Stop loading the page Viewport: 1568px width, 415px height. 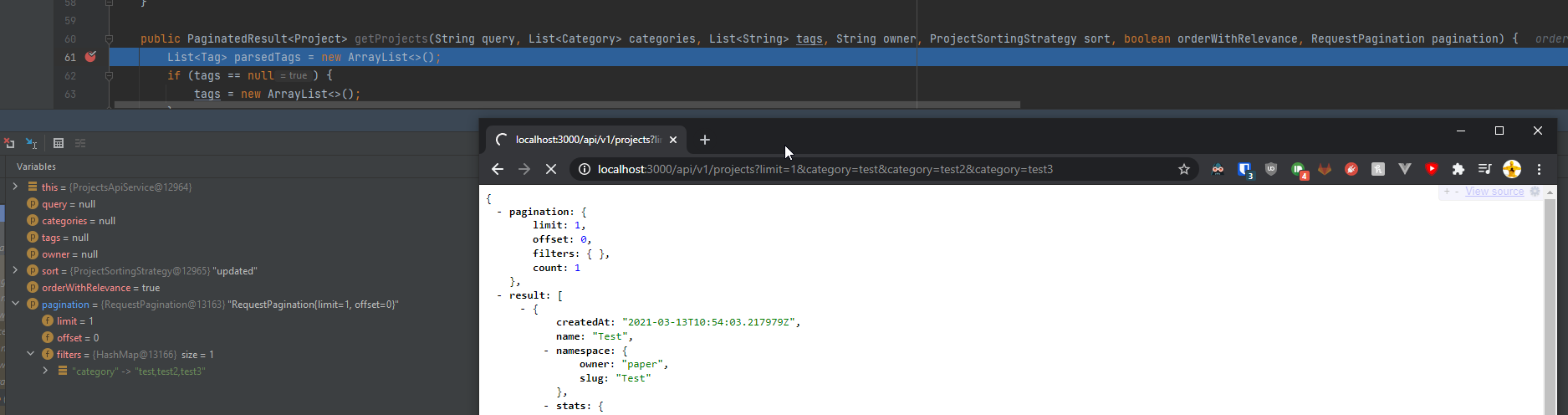tap(550, 169)
